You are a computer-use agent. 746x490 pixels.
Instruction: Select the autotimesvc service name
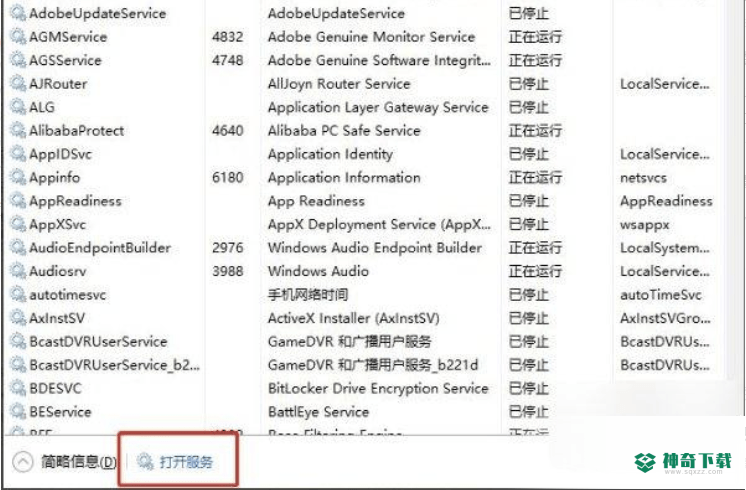tap(68, 295)
